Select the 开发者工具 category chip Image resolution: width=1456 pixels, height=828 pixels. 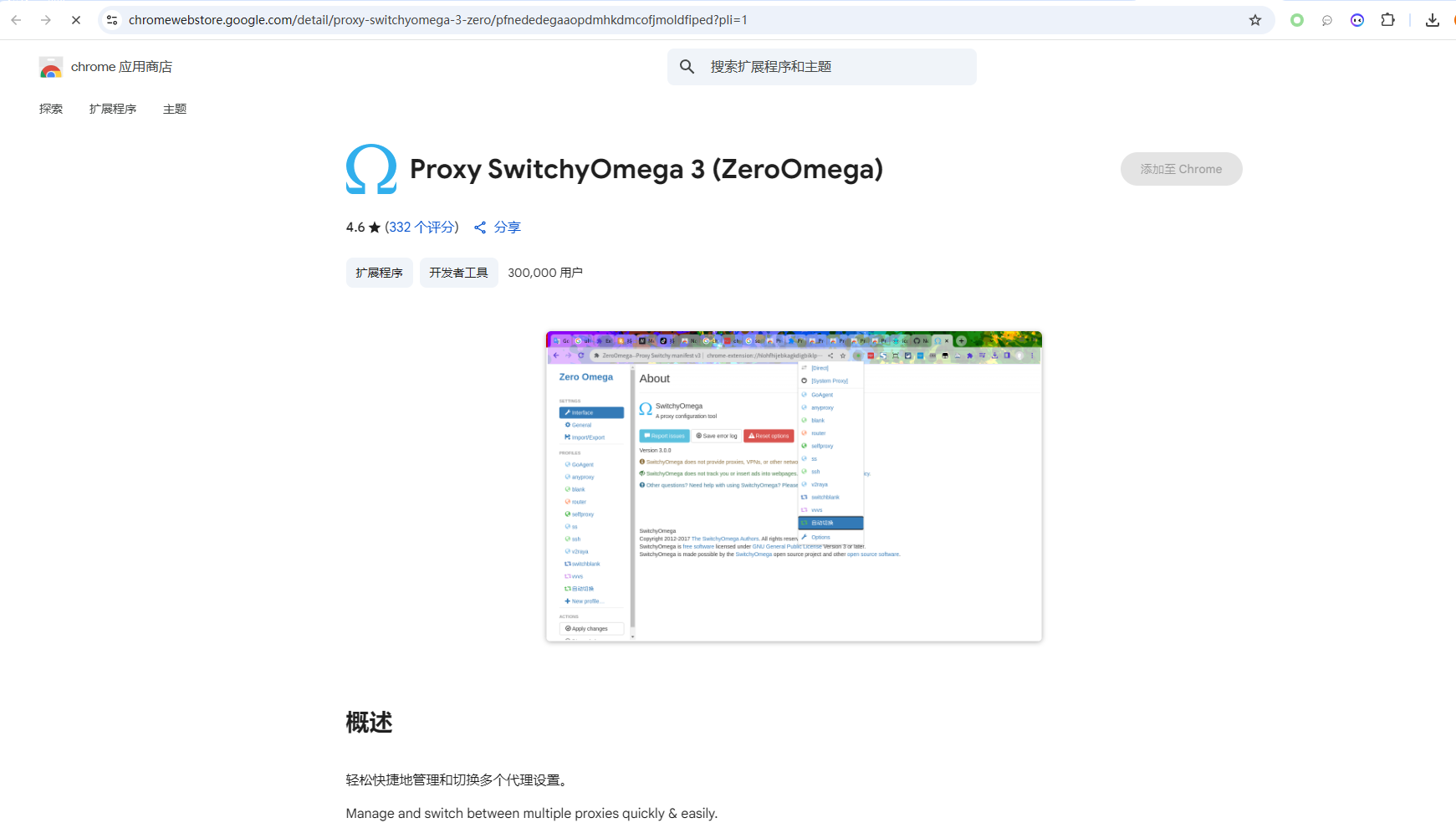[x=459, y=273]
